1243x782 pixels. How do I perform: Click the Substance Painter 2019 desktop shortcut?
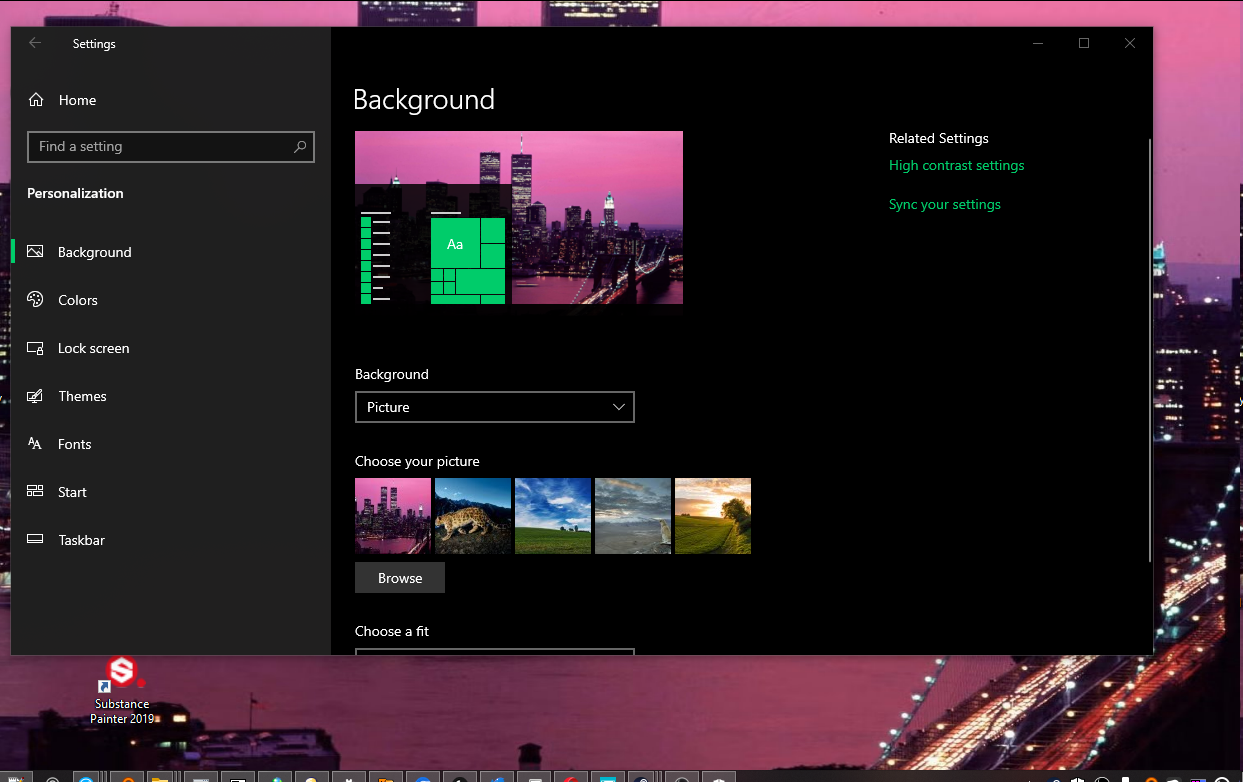[x=122, y=690]
